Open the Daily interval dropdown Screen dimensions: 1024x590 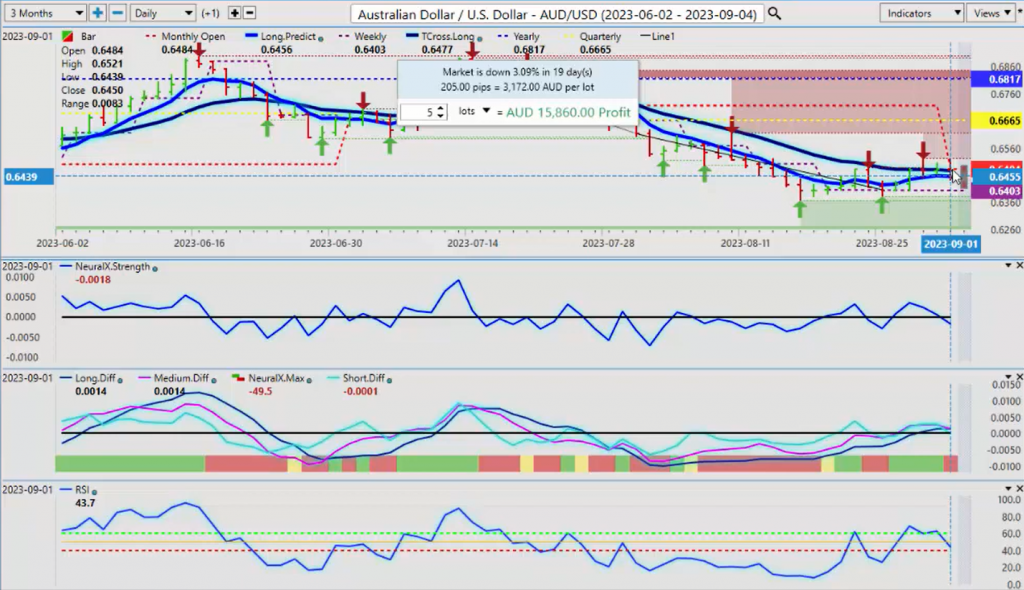[x=162, y=13]
